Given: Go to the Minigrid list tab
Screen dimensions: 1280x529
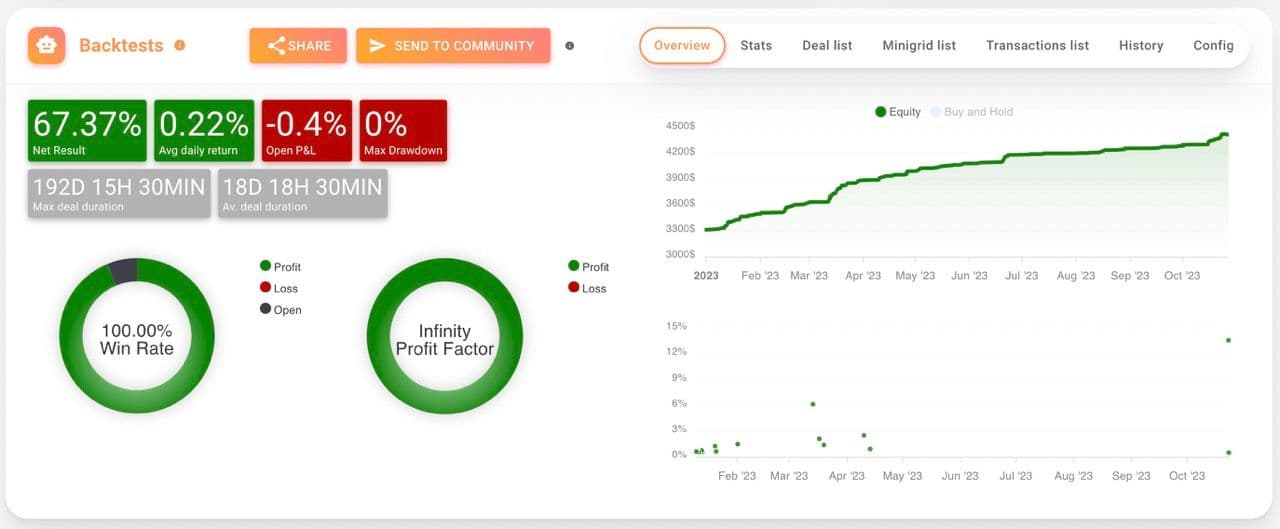Looking at the screenshot, I should click(919, 45).
